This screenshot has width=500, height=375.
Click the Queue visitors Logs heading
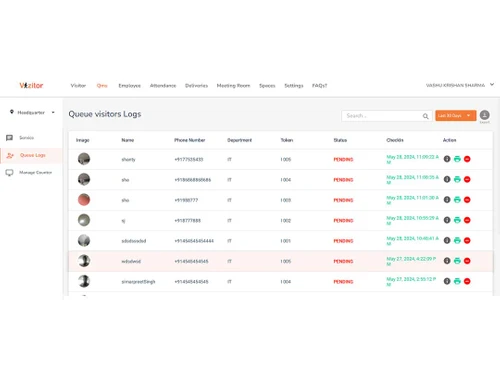point(105,114)
